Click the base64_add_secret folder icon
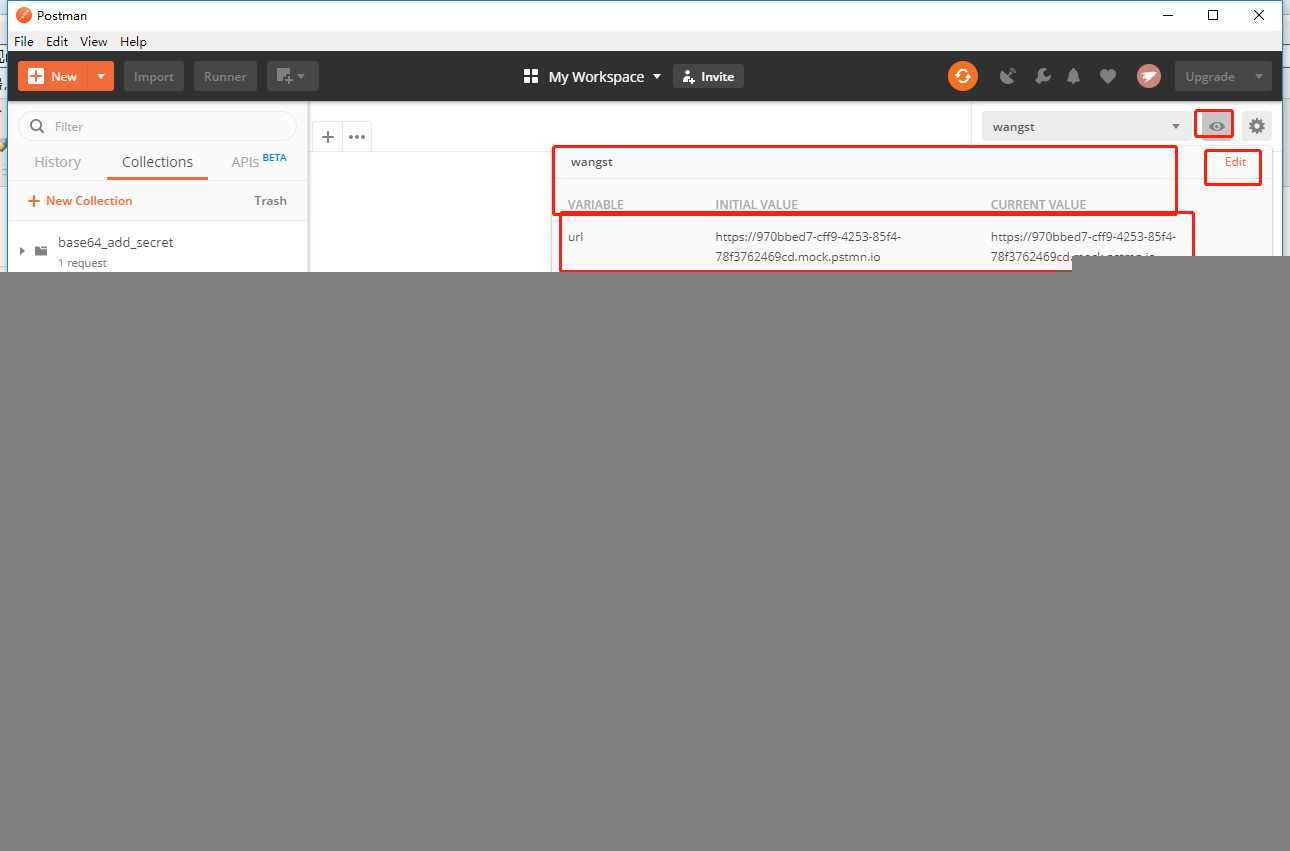 (41, 250)
